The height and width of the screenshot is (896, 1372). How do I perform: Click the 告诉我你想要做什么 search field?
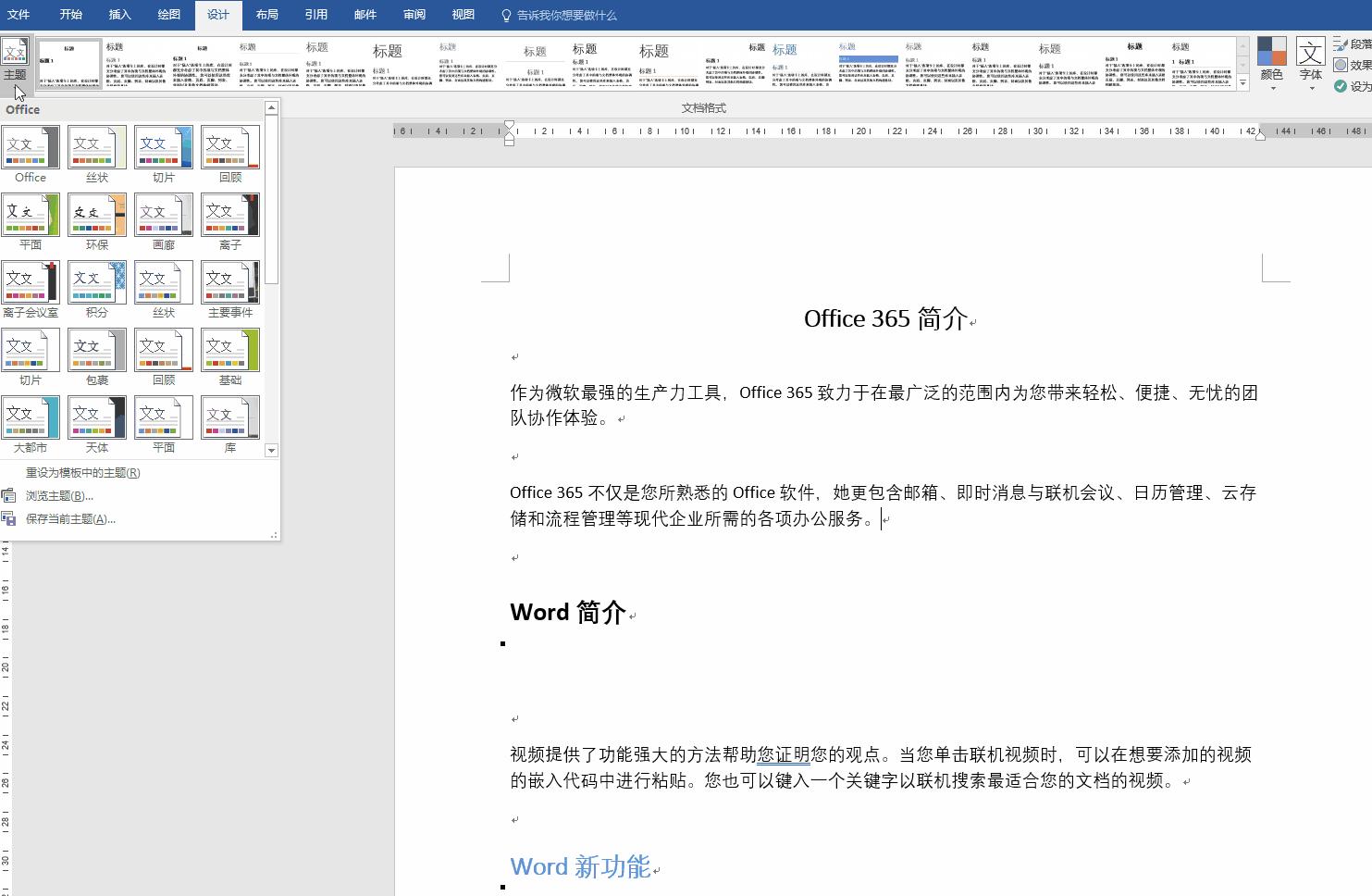558,14
